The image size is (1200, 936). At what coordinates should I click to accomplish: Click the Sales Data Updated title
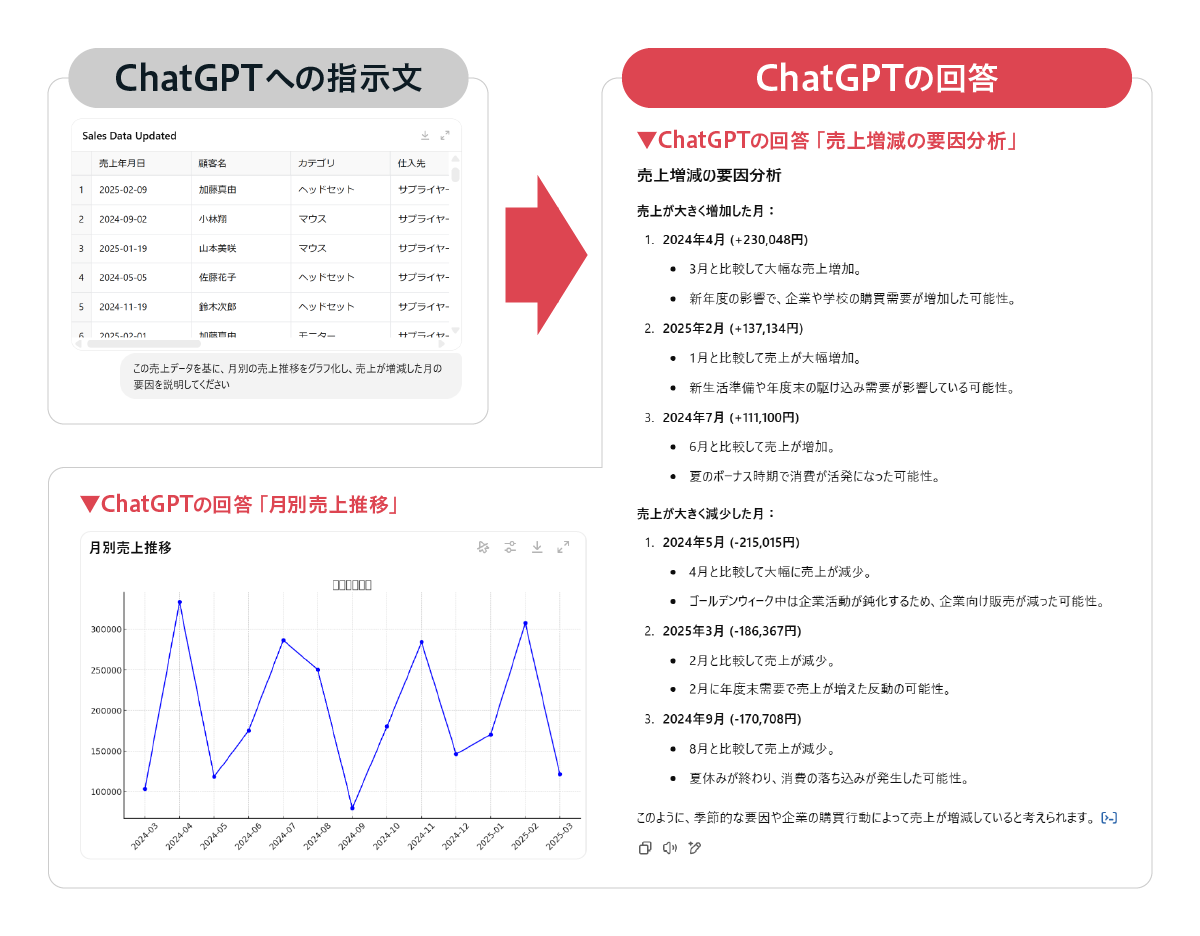129,136
